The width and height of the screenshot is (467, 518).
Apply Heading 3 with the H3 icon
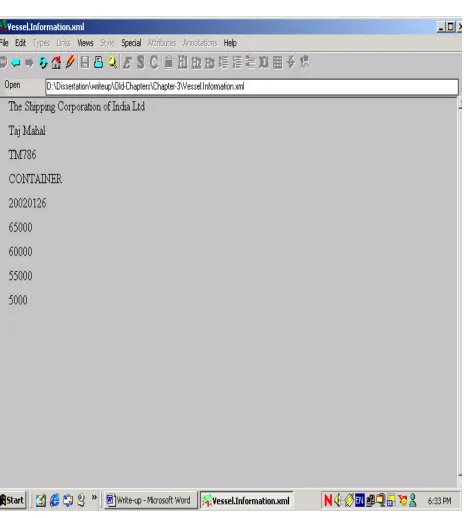[x=210, y=63]
